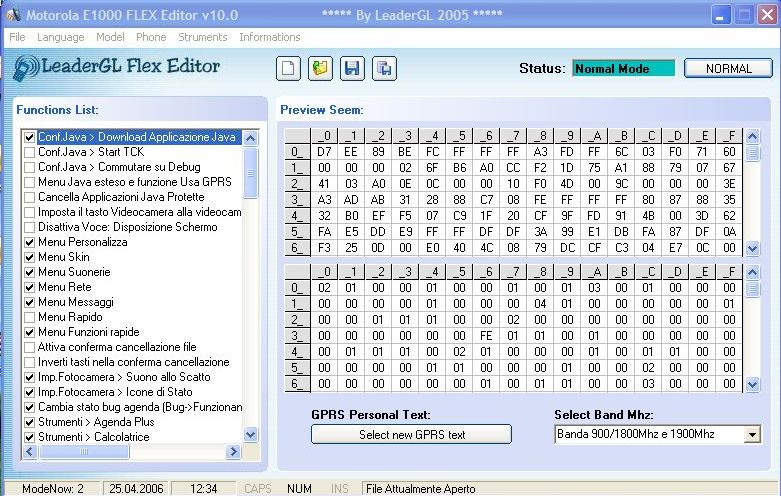Click the Functions List vertical scrollbar thumb

click(251, 173)
